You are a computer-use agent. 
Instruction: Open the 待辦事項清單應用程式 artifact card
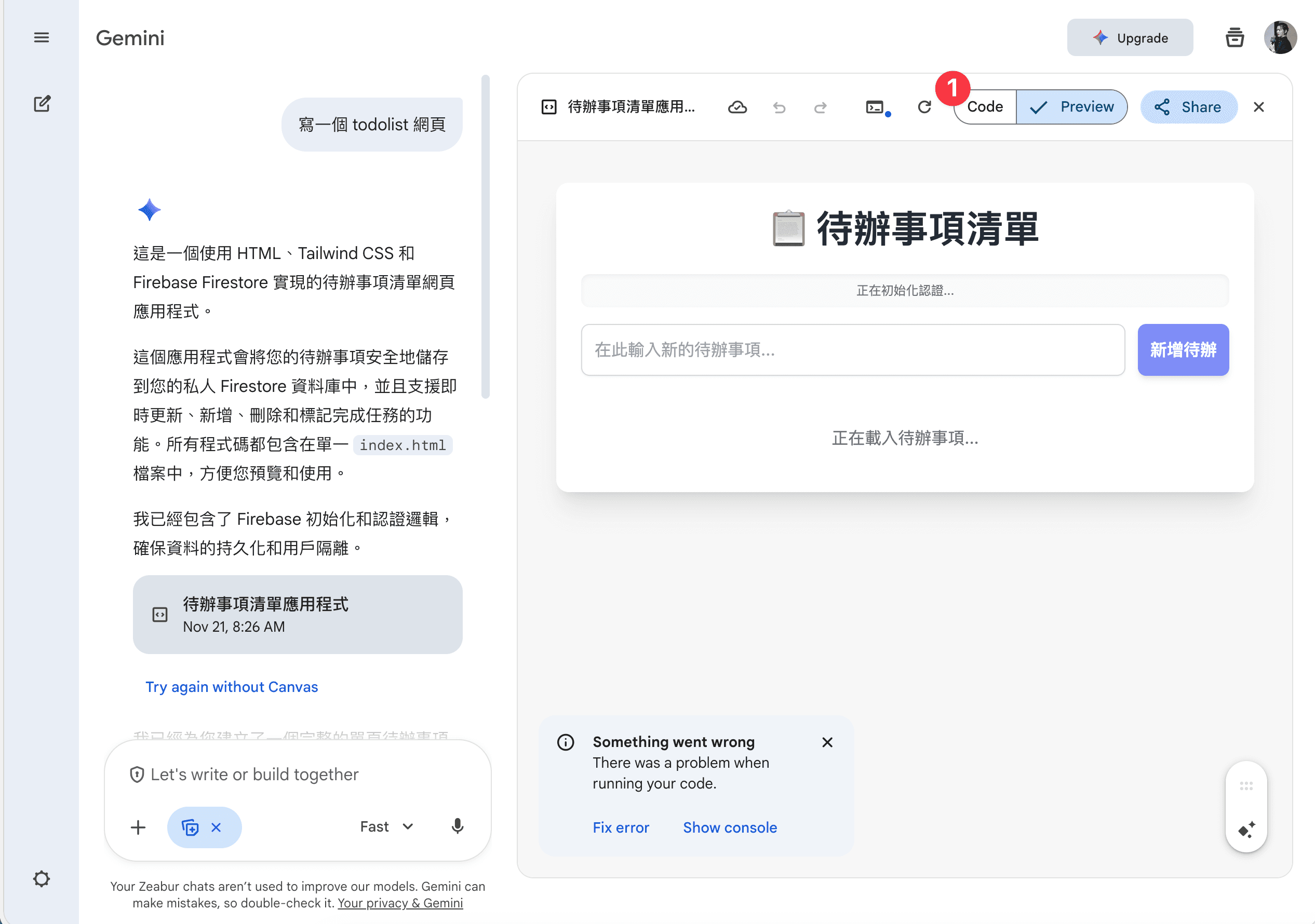coord(297,614)
